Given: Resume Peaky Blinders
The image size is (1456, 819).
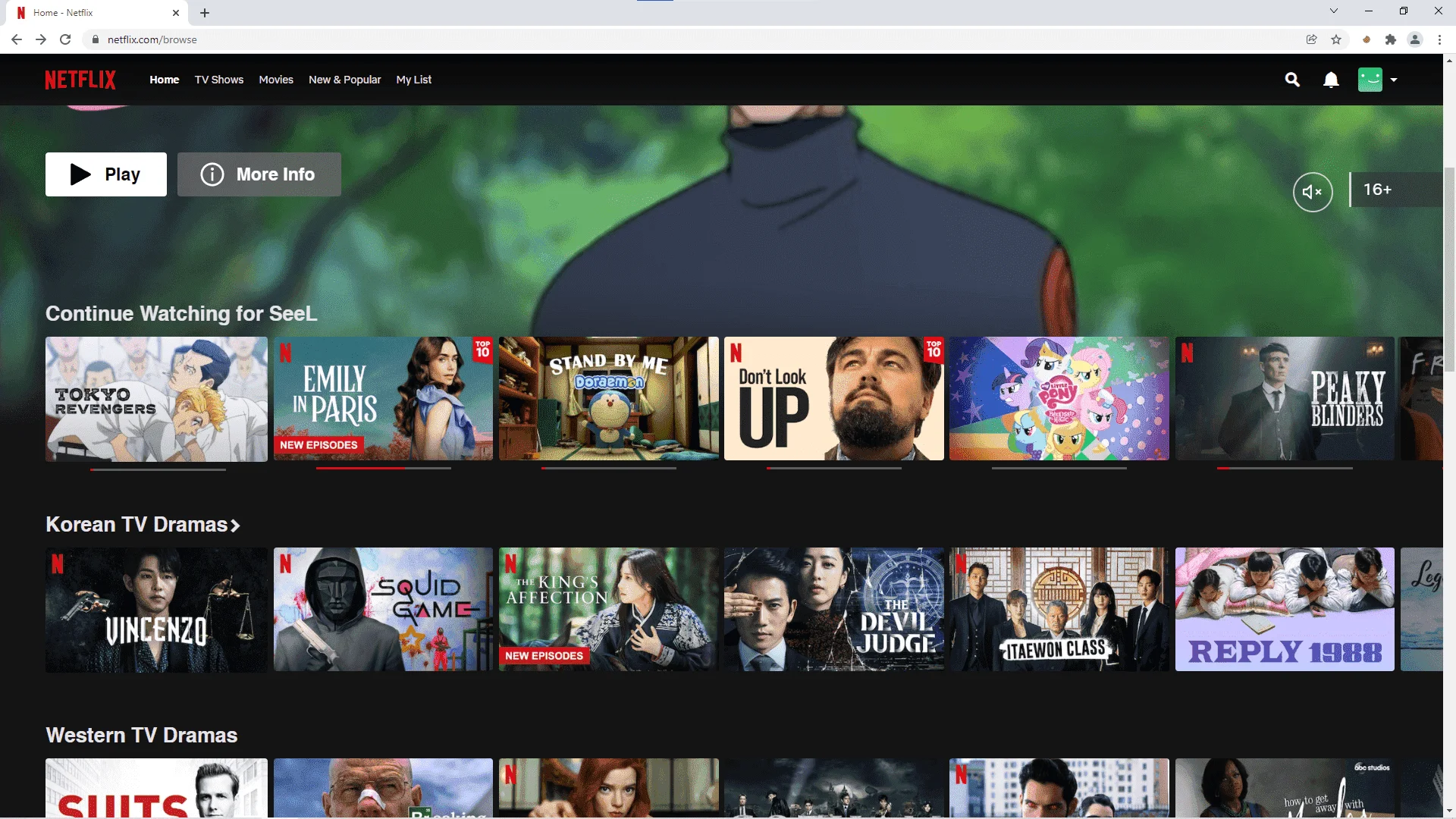Looking at the screenshot, I should click(1285, 399).
